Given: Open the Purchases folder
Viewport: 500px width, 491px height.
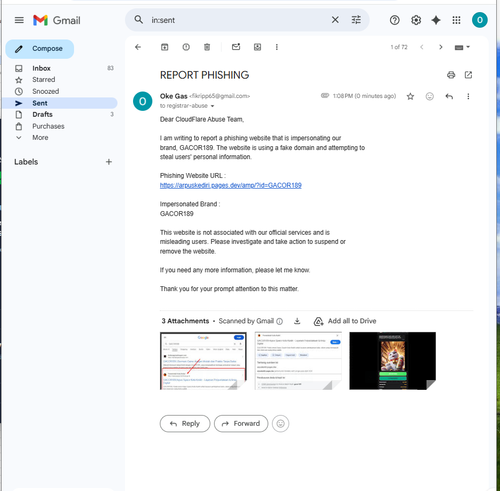Looking at the screenshot, I should point(61,126).
